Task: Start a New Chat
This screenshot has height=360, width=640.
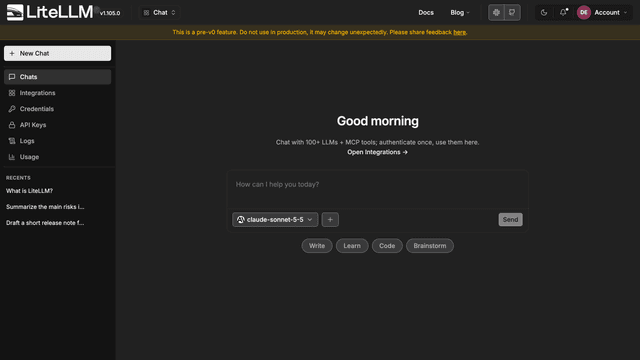Action: (58, 53)
